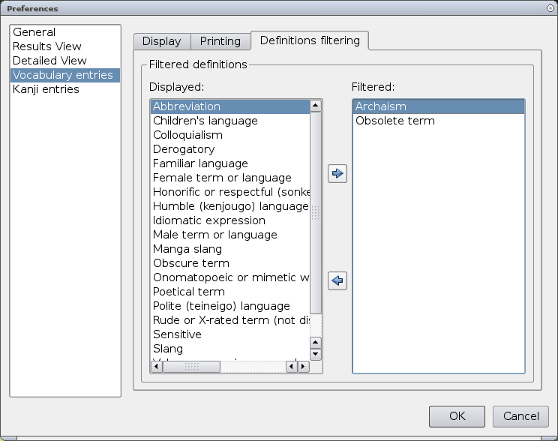
Task: Select the Honorific or respectful entry
Action: (x=230, y=192)
